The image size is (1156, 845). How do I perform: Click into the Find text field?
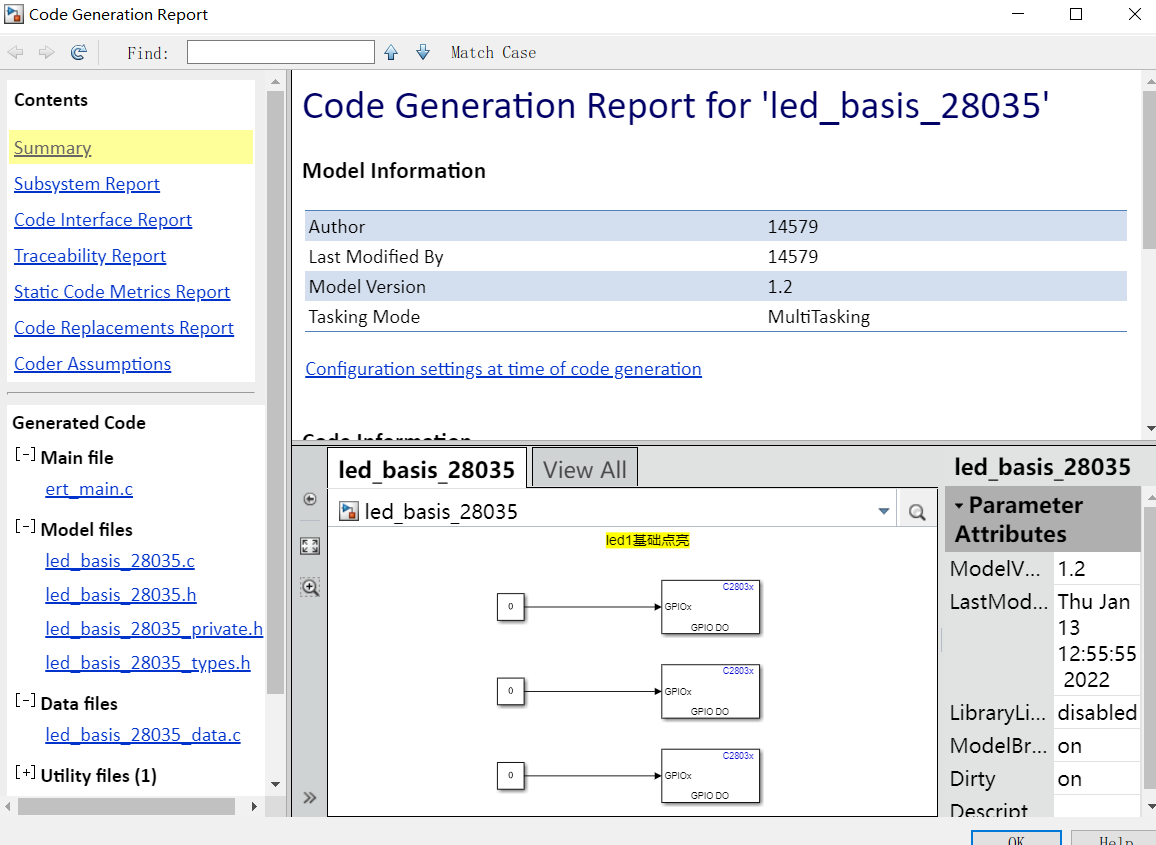[281, 52]
